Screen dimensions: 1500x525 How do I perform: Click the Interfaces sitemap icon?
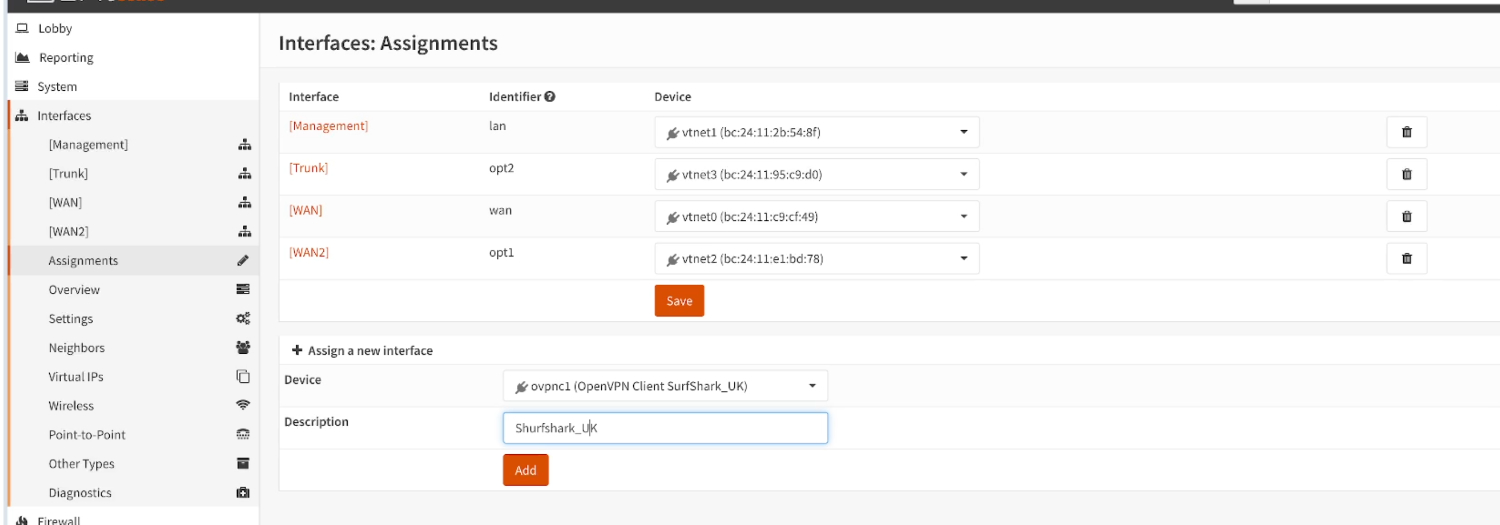coord(22,116)
